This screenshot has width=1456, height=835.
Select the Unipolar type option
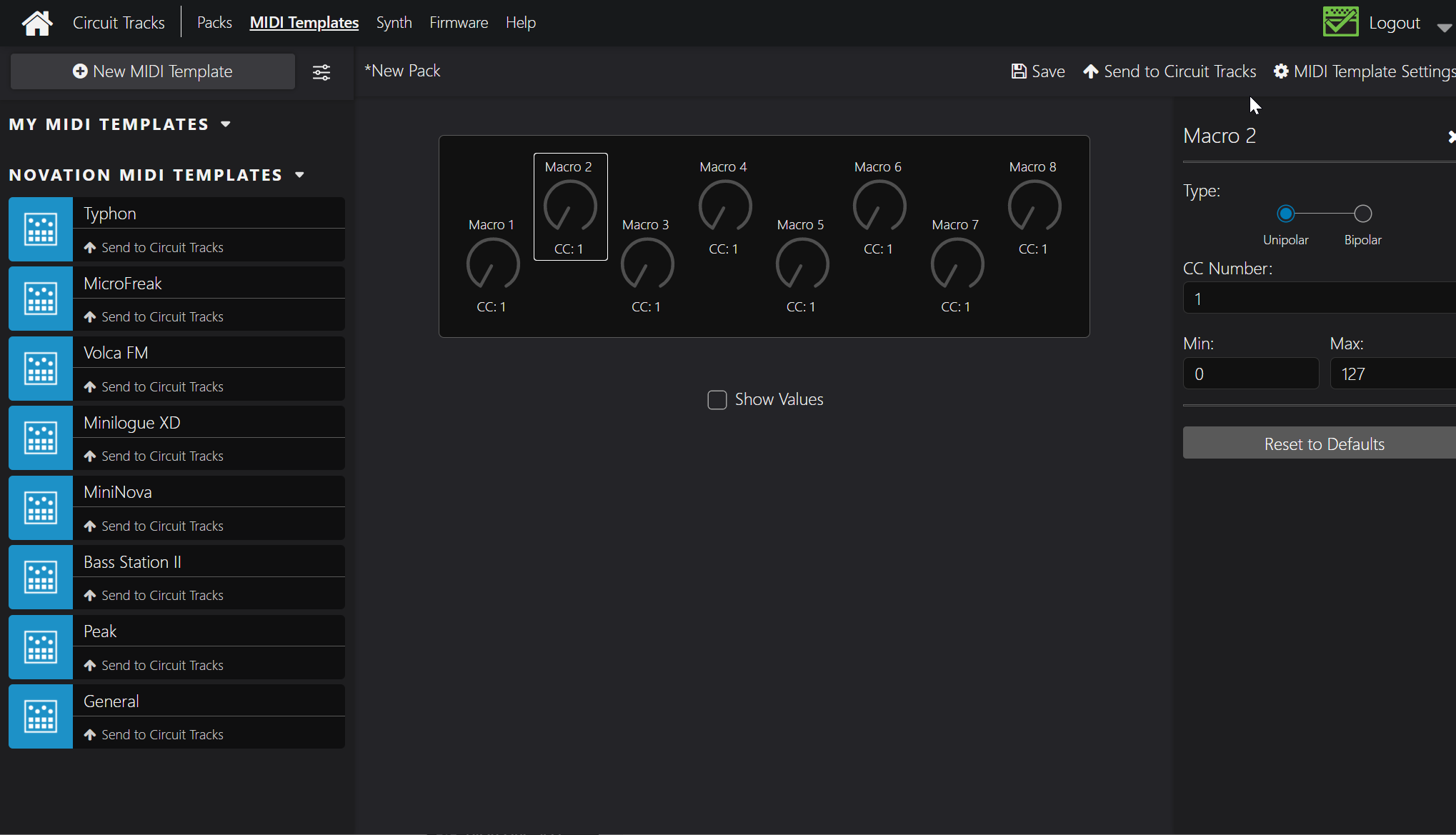[1285, 214]
